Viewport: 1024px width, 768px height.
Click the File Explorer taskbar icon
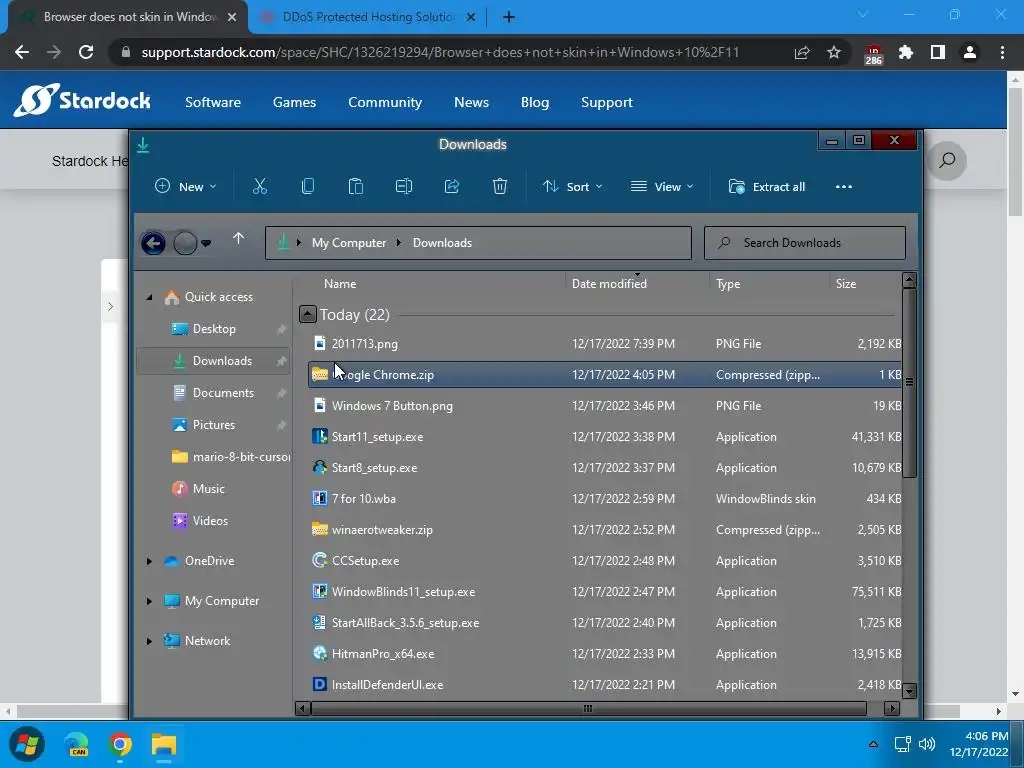coord(164,744)
